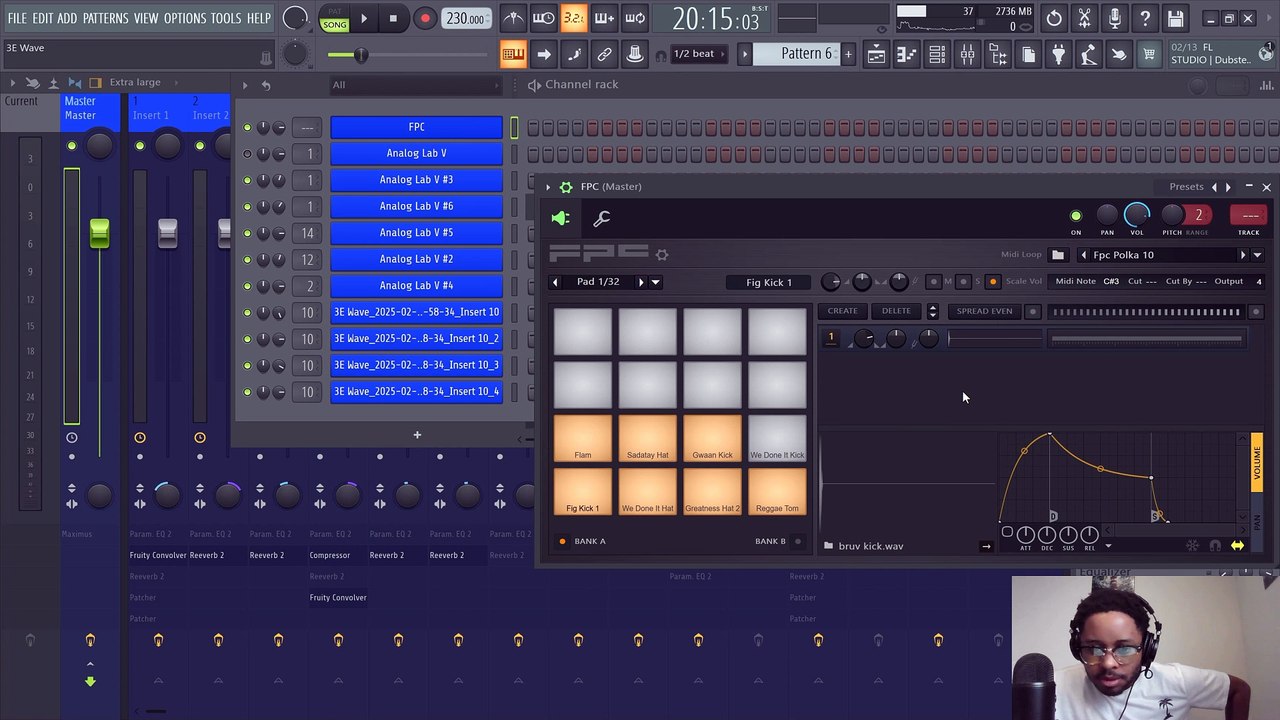Viewport: 1280px width, 720px height.
Task: Open the Channel rack view icon
Action: point(937,55)
